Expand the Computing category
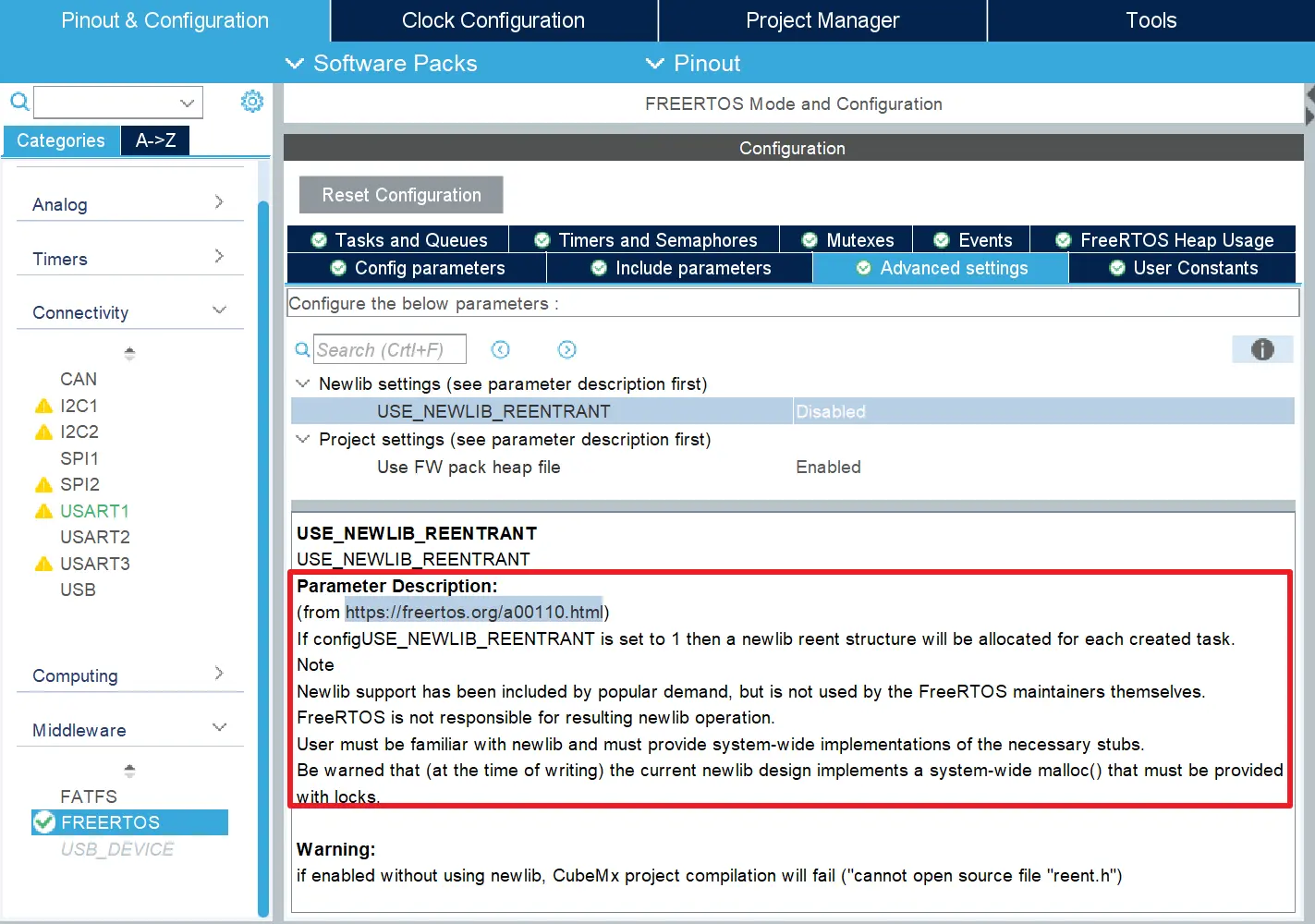1315x924 pixels. click(x=219, y=673)
